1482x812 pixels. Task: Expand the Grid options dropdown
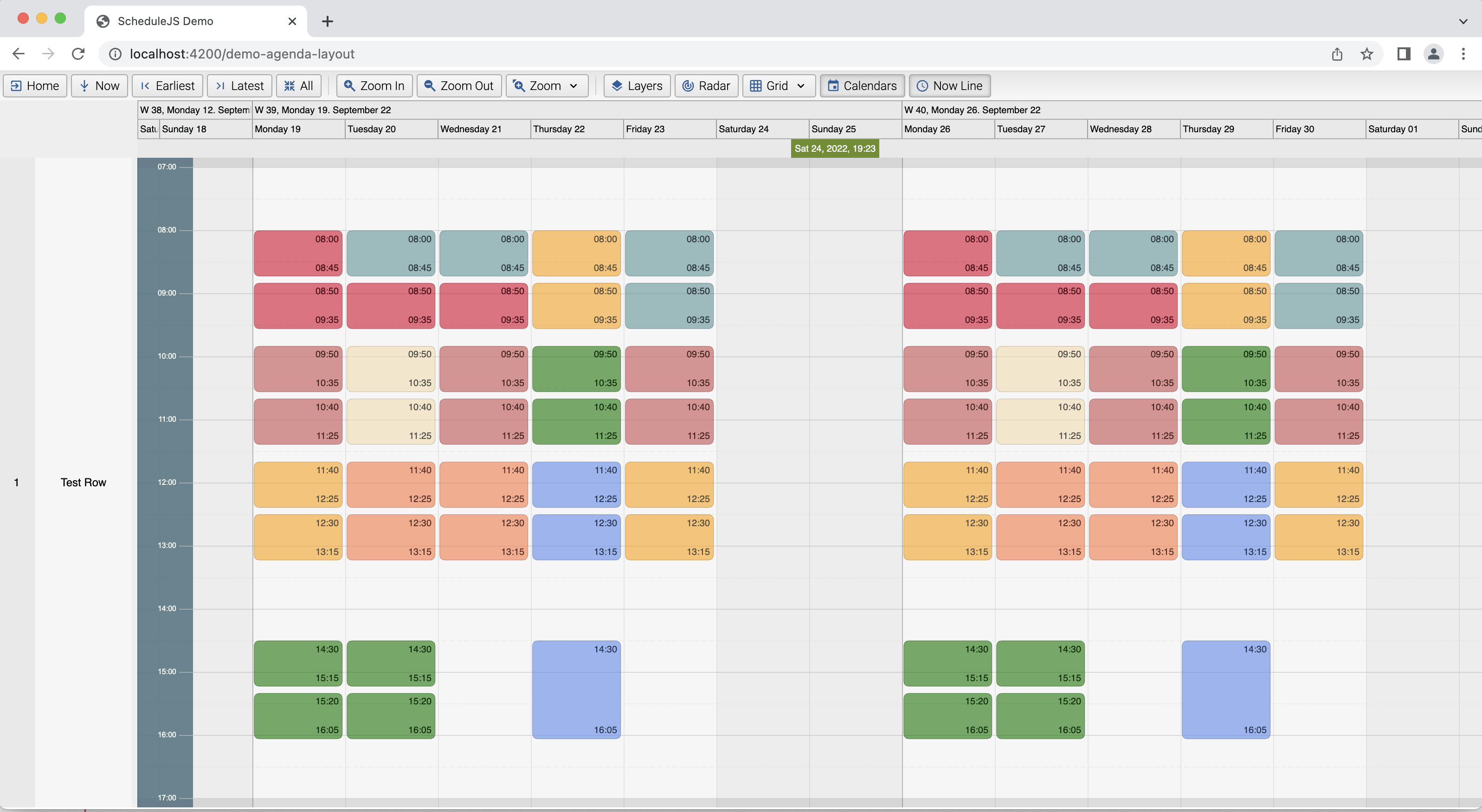tap(801, 85)
